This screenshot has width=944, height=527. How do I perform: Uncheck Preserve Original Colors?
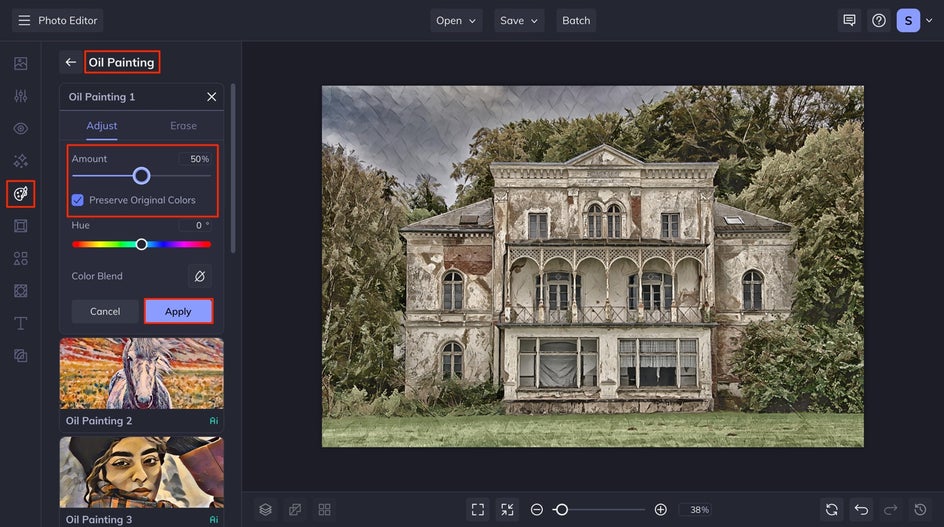coord(78,200)
